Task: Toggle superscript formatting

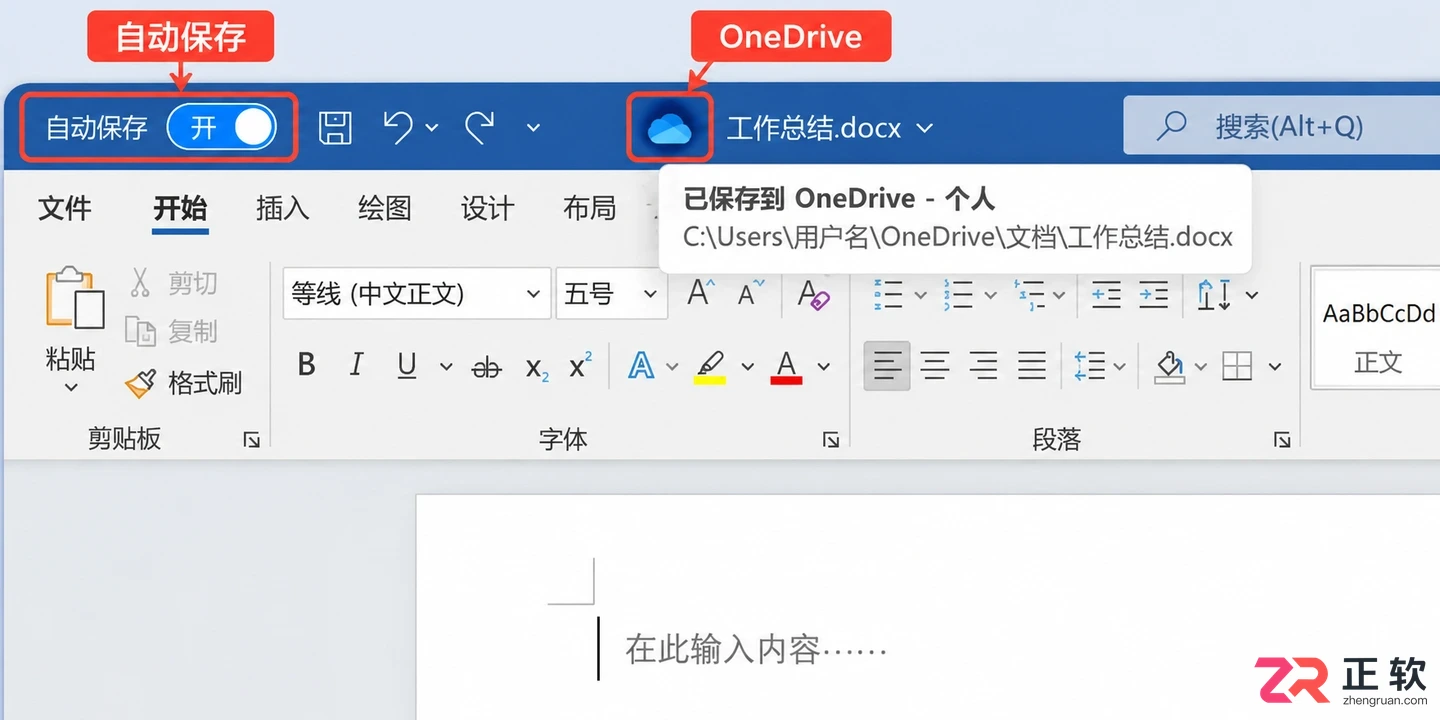Action: (x=580, y=365)
